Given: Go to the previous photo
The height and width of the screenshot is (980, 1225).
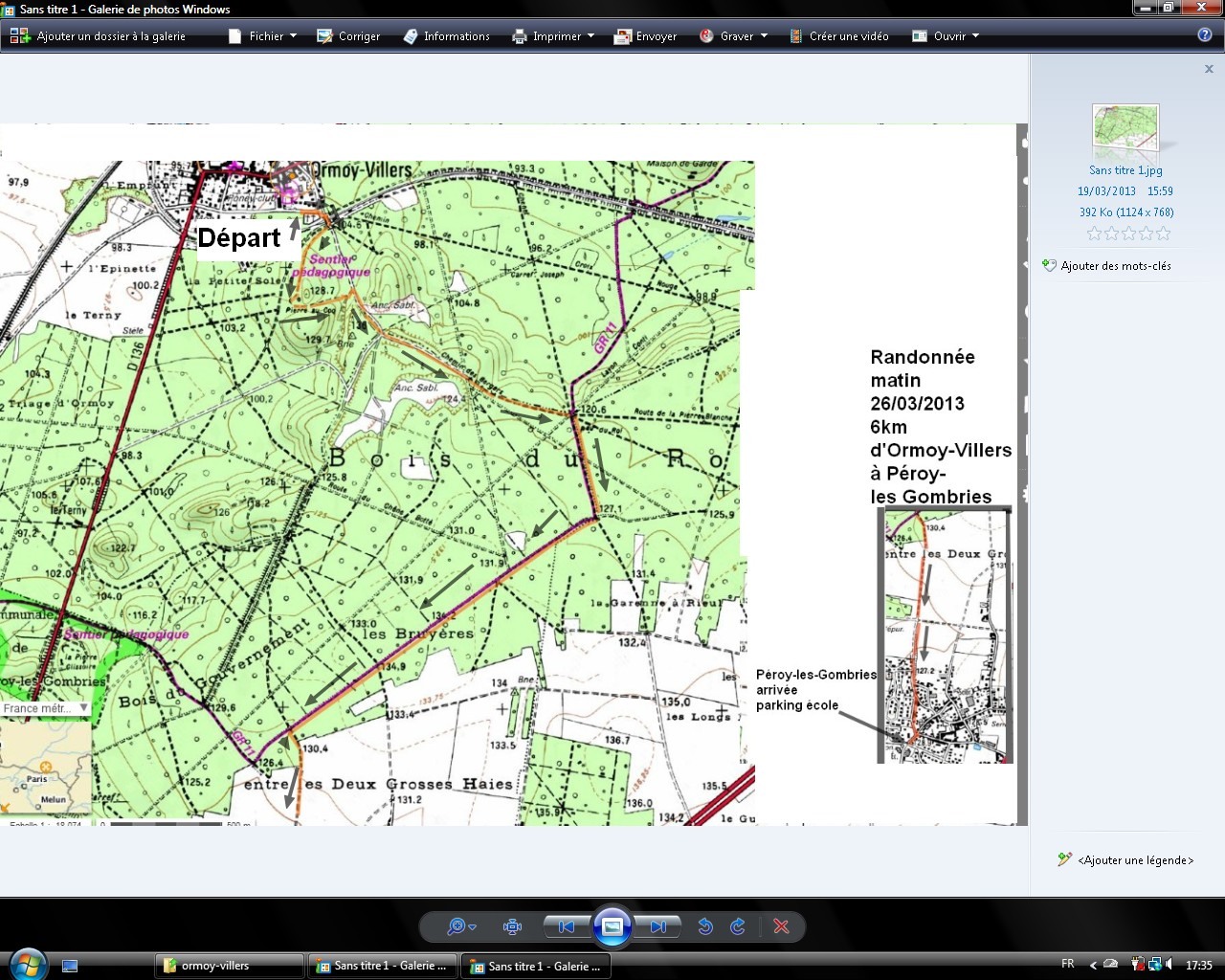Looking at the screenshot, I should click(567, 926).
